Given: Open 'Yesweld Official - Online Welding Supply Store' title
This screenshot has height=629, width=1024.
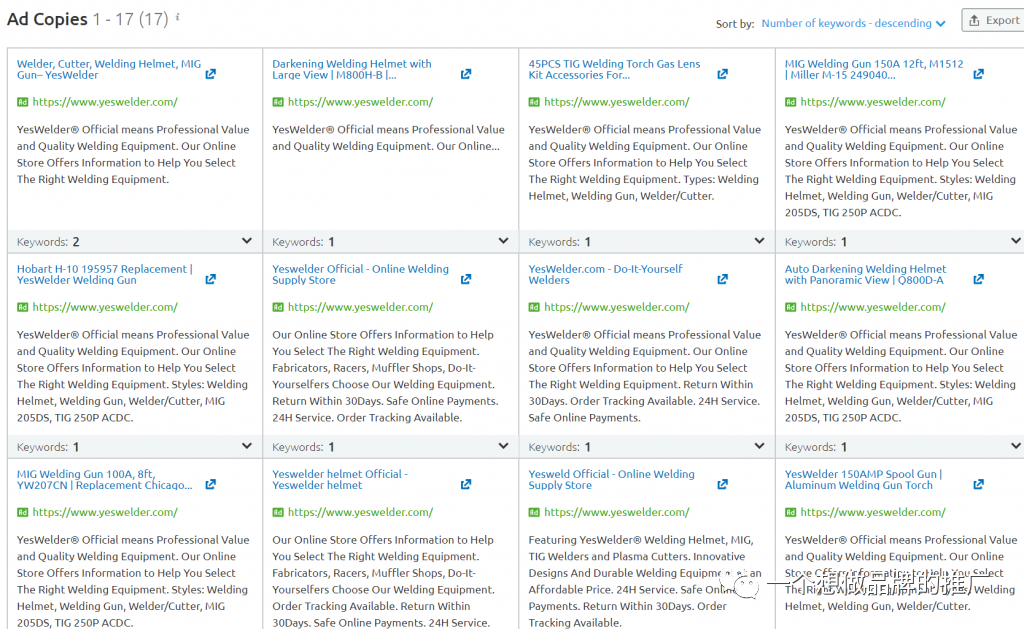Looking at the screenshot, I should (611, 479).
